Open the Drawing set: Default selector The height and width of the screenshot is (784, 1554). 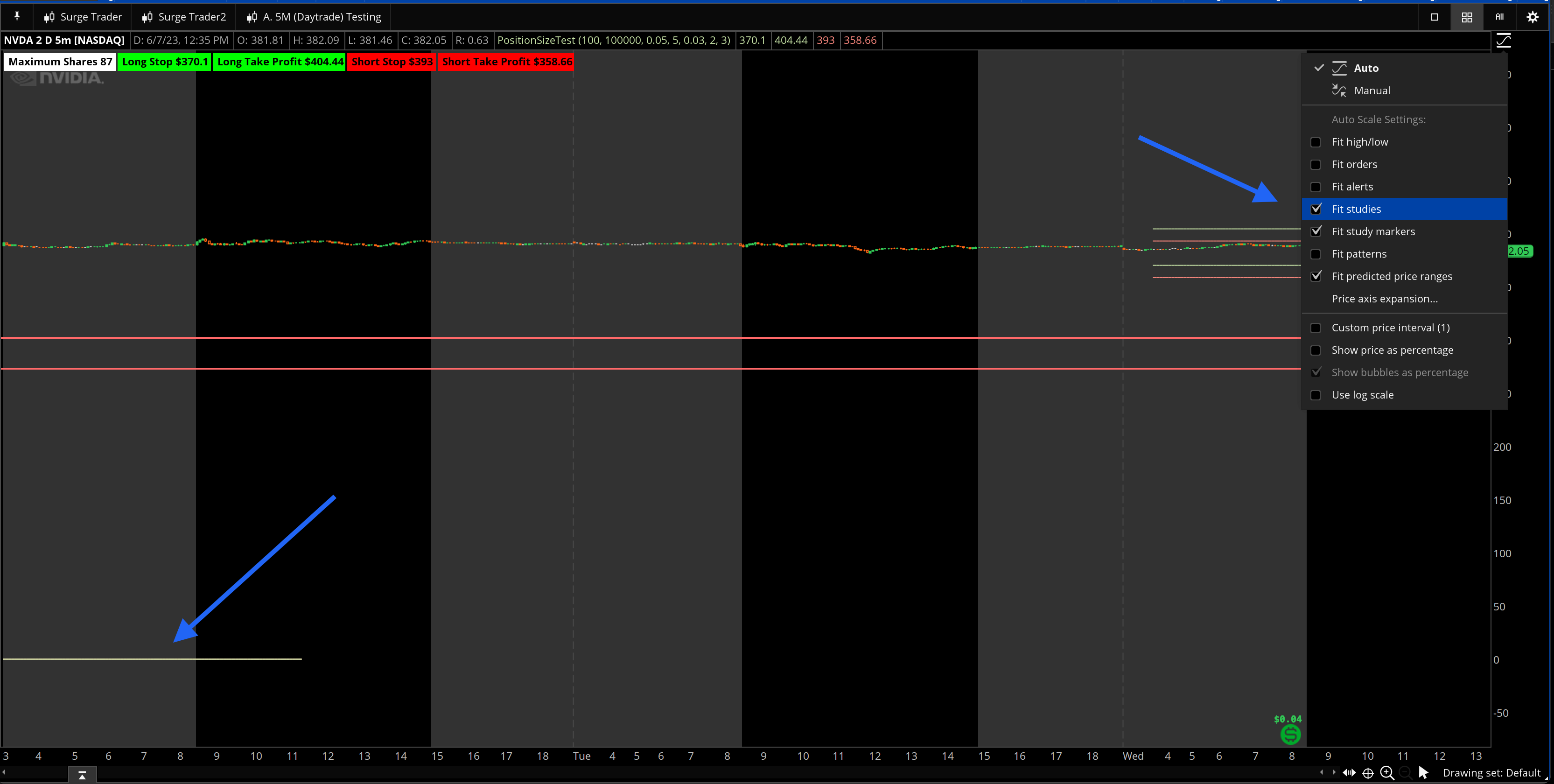point(1491,772)
